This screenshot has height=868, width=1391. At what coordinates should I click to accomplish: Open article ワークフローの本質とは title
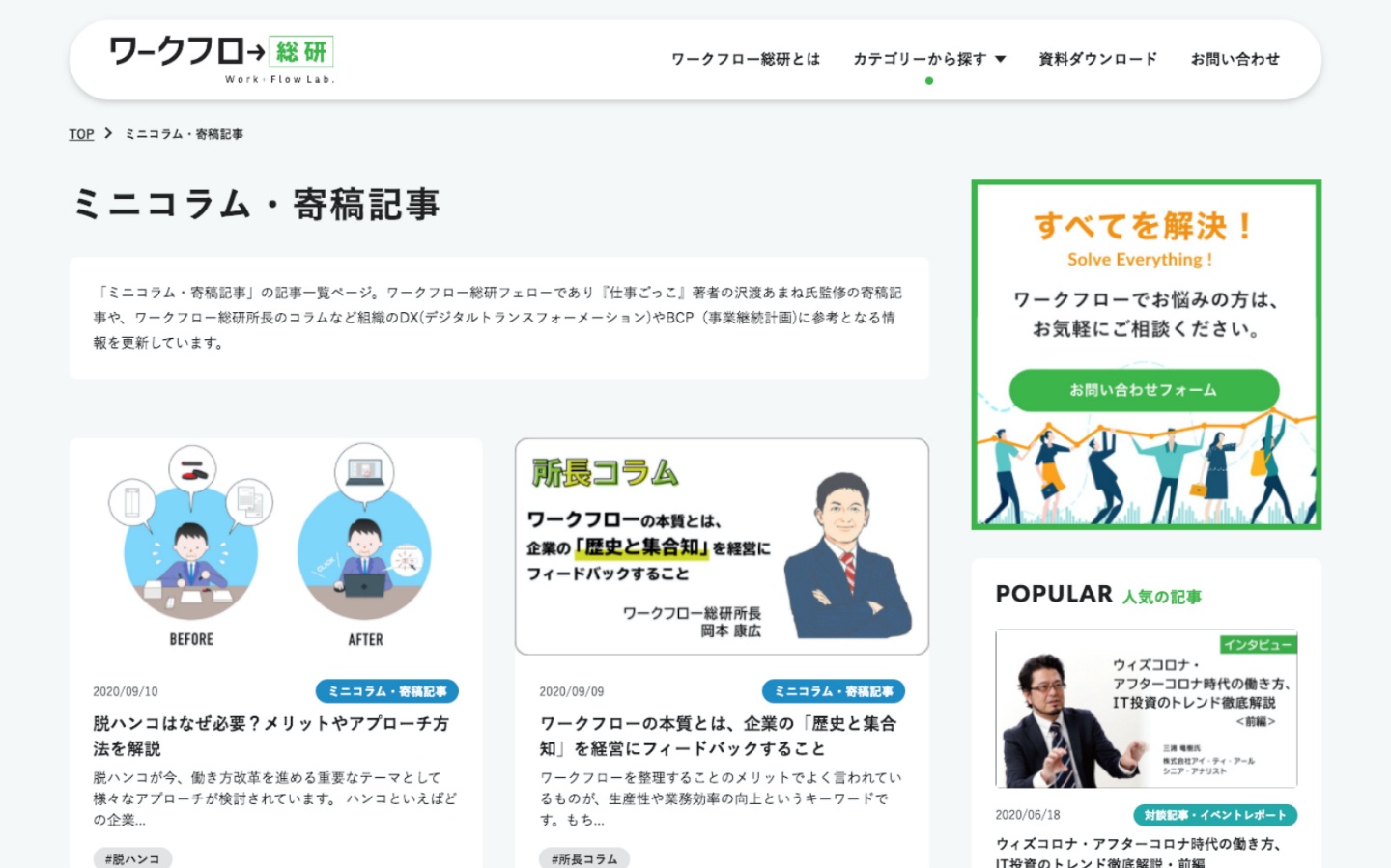click(719, 736)
